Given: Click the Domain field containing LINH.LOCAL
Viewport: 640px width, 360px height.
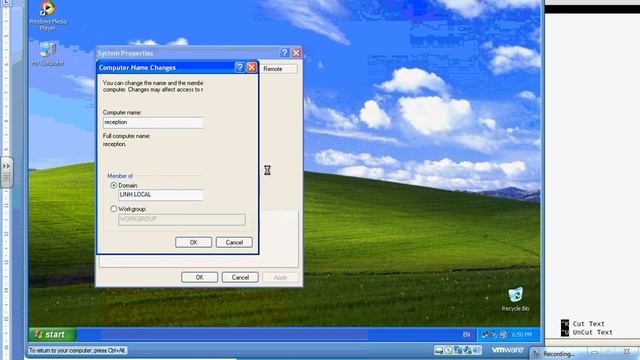Looking at the screenshot, I should 160,195.
